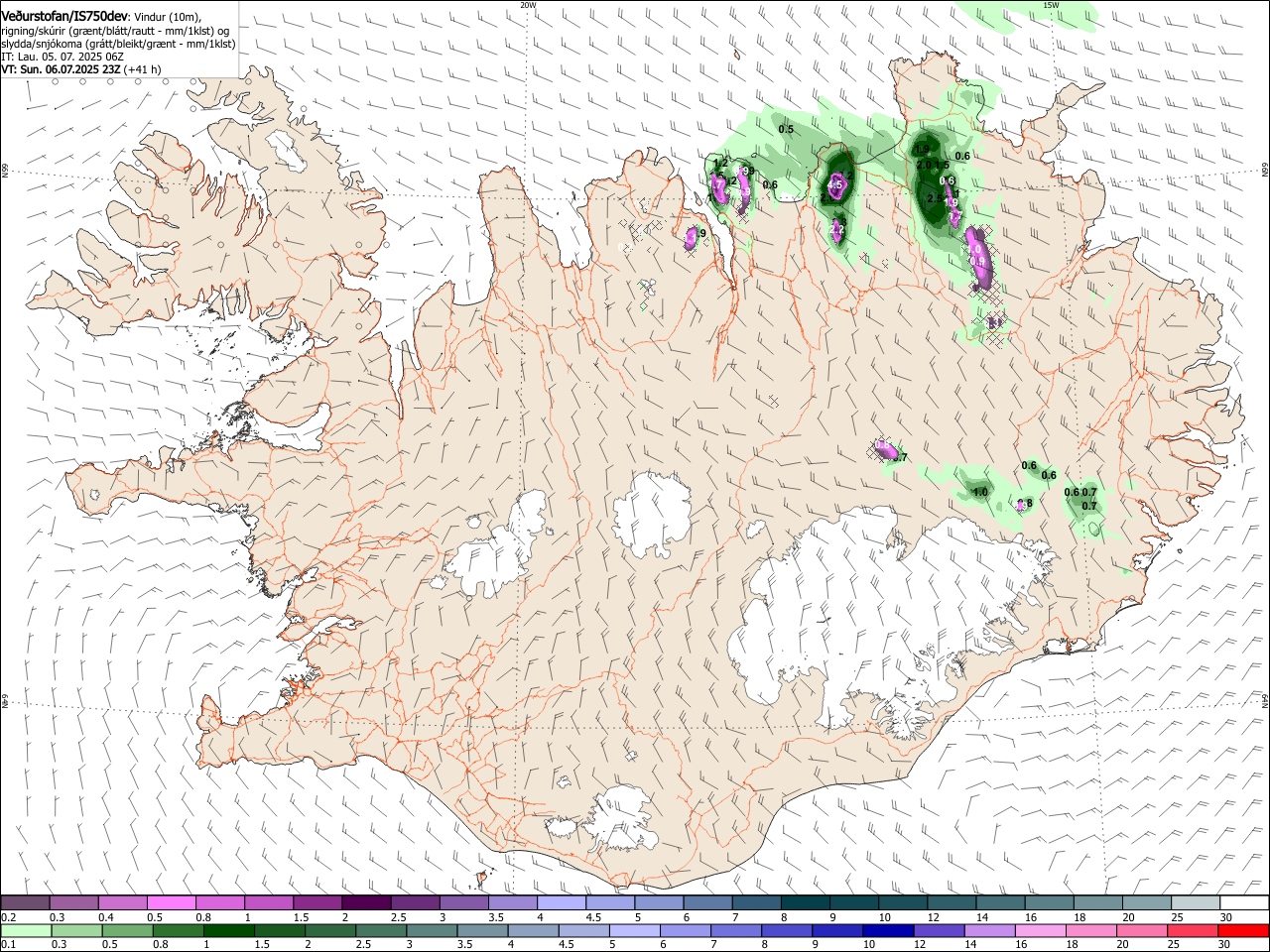Click the bright pink 0.5 swatch in upper legend row
Image resolution: width=1270 pixels, height=952 pixels.
click(x=171, y=902)
